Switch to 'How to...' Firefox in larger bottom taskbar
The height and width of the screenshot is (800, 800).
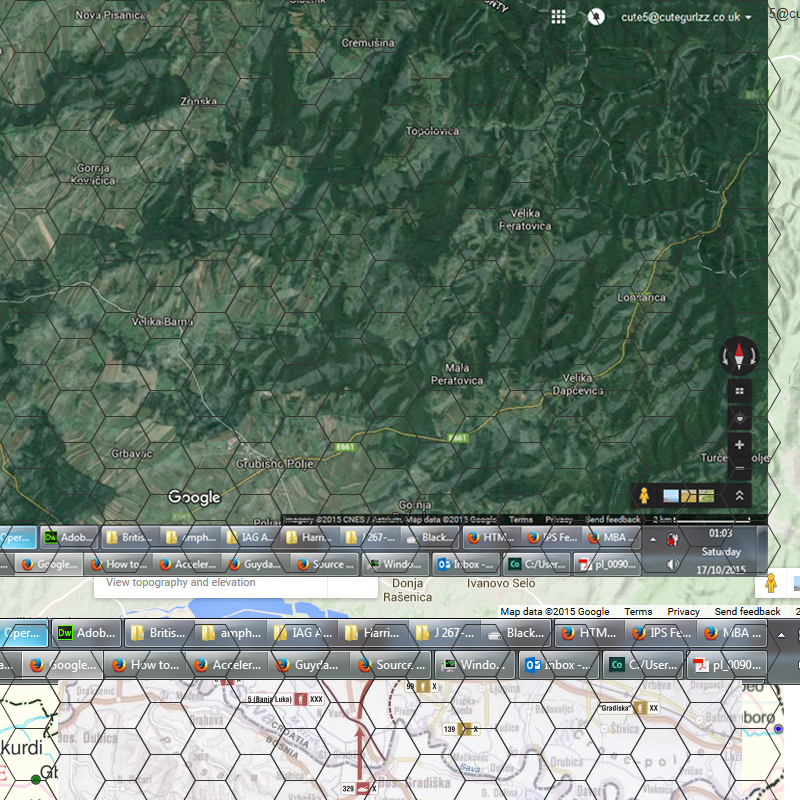(x=146, y=665)
